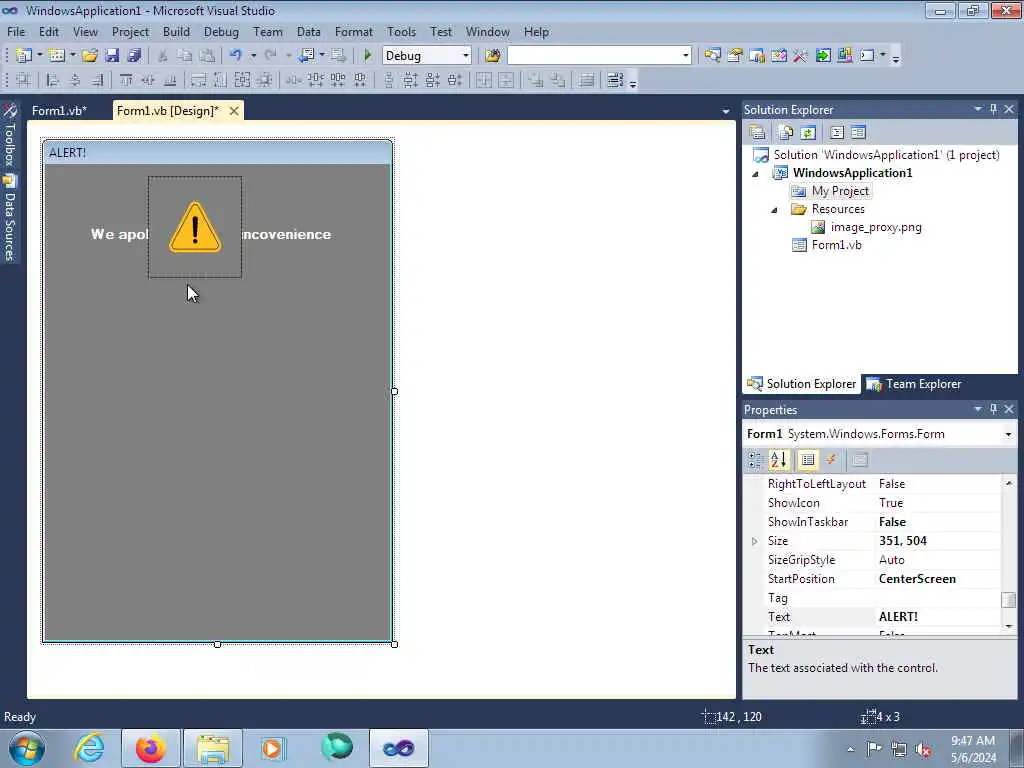
Task: Start debugging with the green play icon
Action: [367, 56]
